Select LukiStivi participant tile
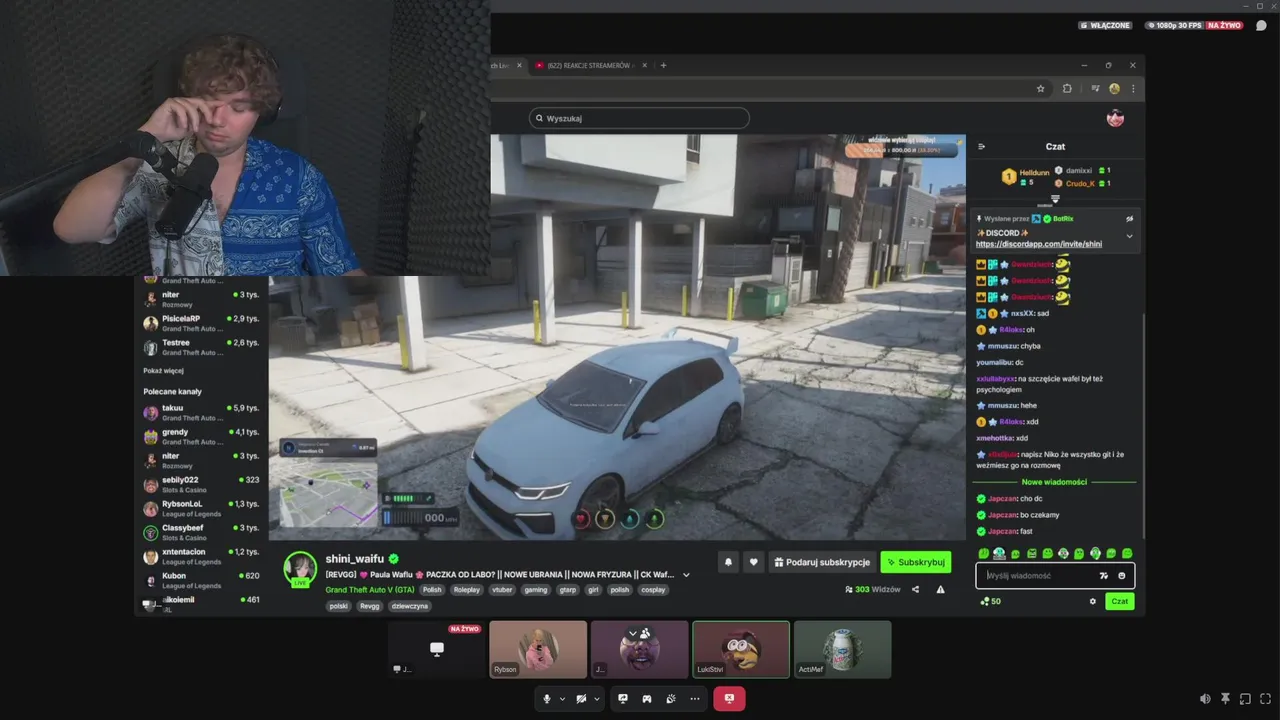This screenshot has height=720, width=1280. (741, 649)
